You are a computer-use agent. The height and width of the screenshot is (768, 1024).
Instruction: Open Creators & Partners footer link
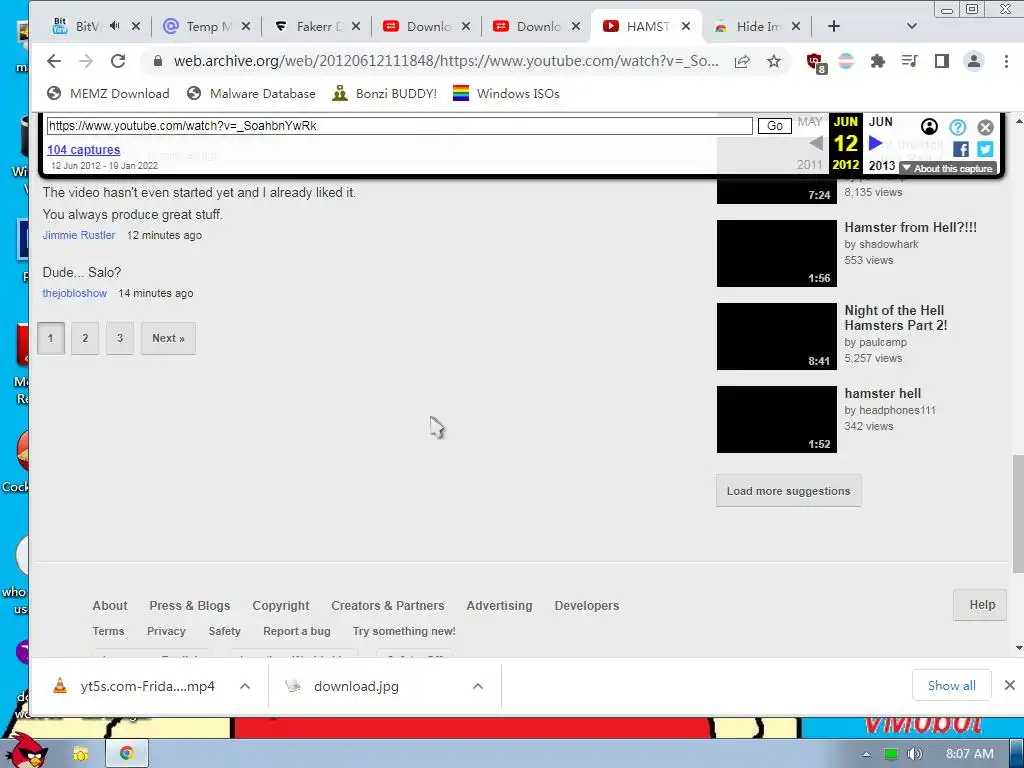point(387,605)
